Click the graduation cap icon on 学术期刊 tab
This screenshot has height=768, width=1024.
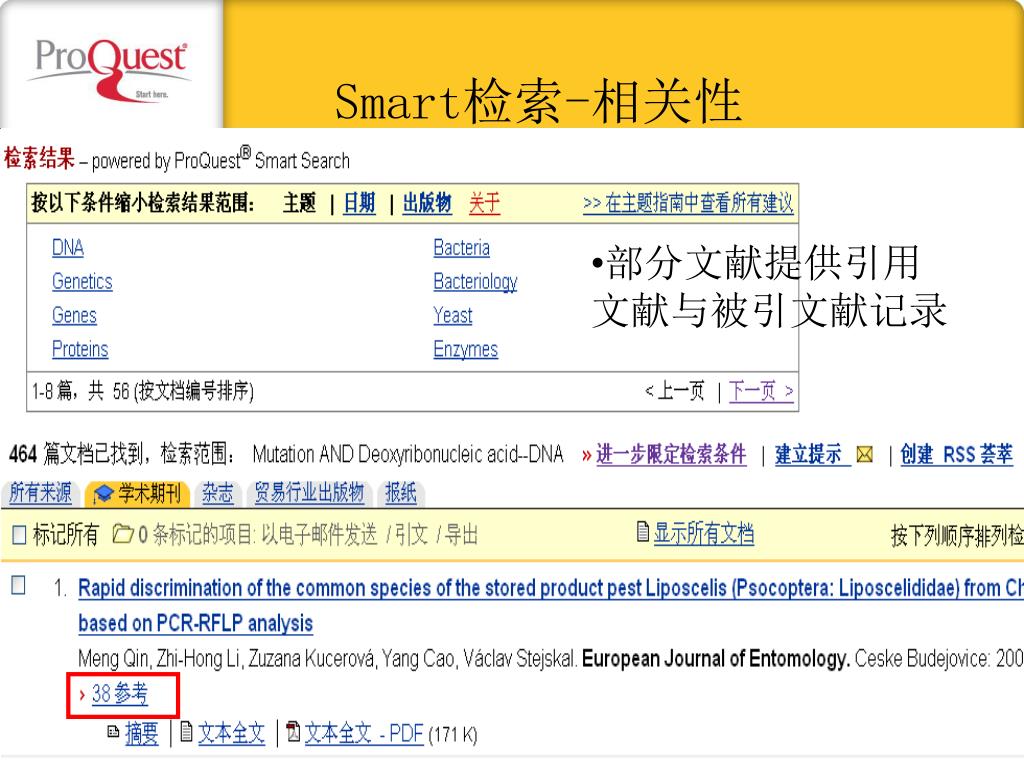103,494
